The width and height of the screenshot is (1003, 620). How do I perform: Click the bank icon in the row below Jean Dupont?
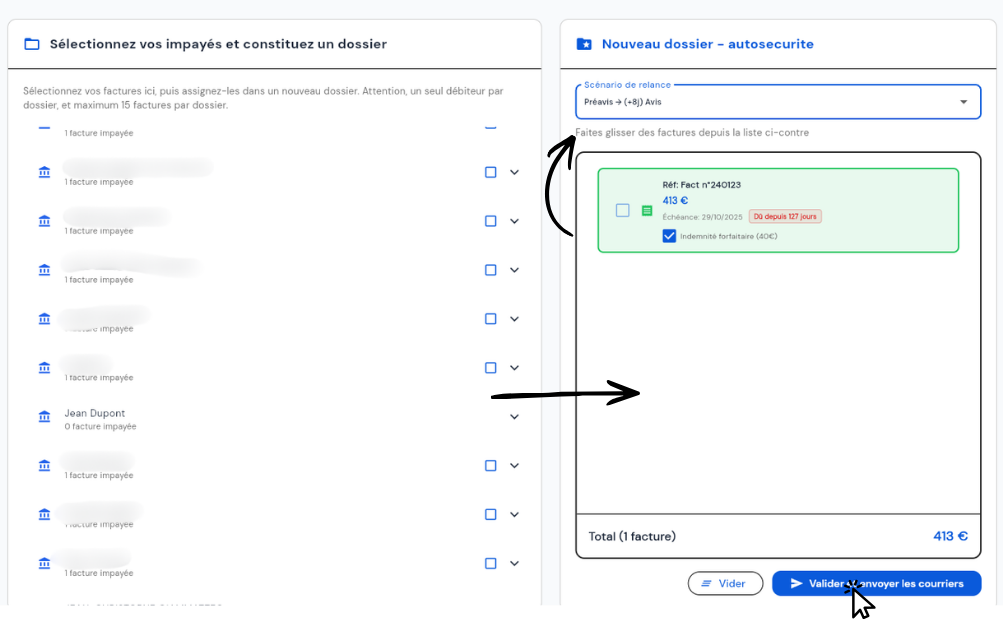pos(44,466)
